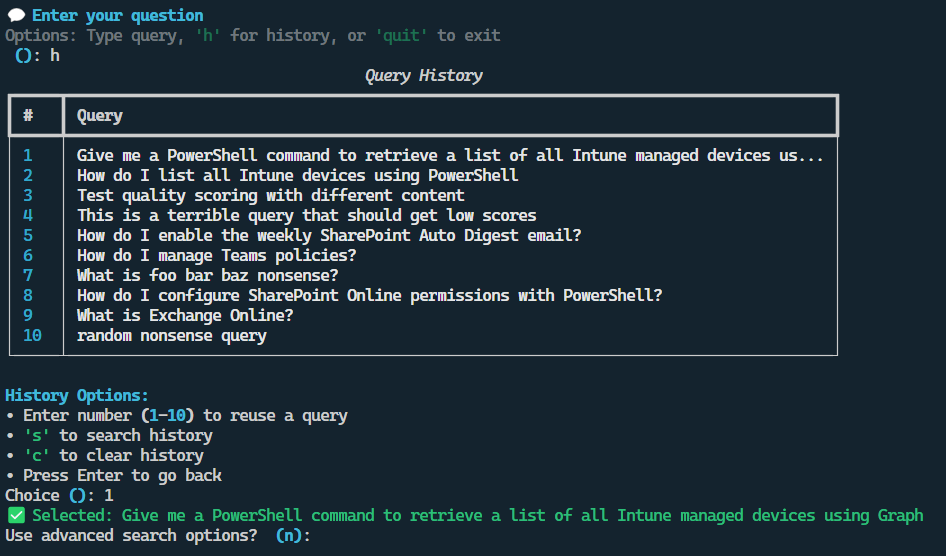Select query 6 about managing Teams policies
Screen dimensions: 946x556
(216, 256)
